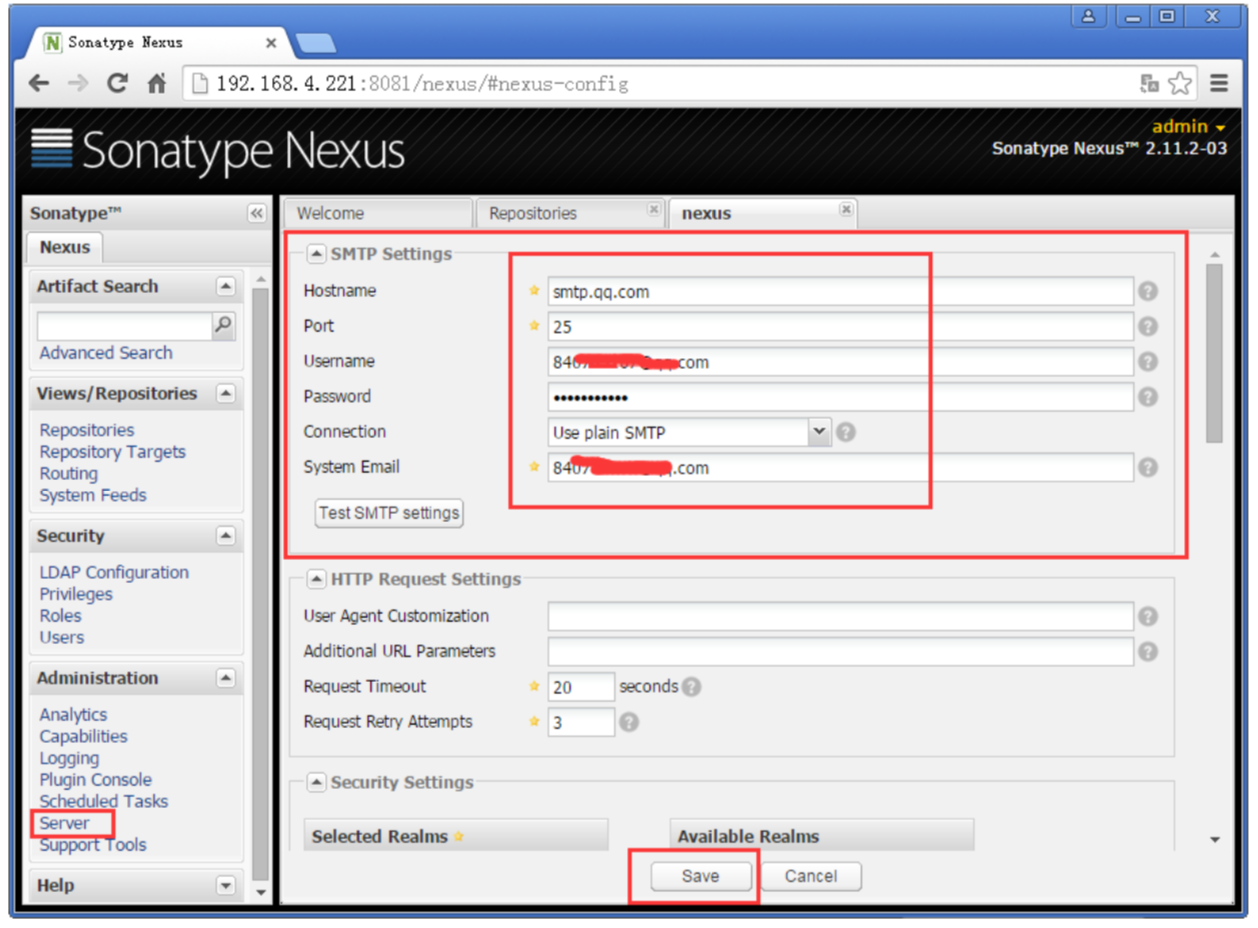Click the browser forward arrow
Image resolution: width=1258 pixels, height=928 pixels.
[x=77, y=84]
